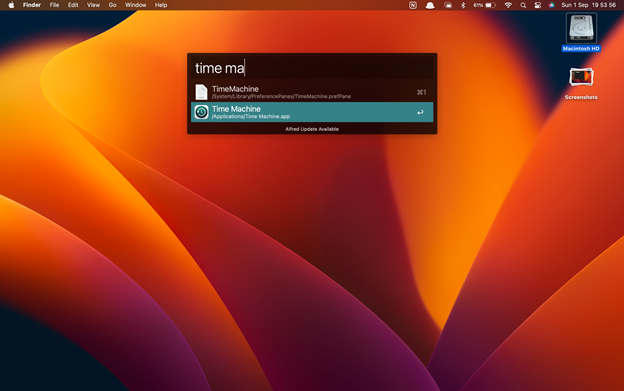This screenshot has height=391, width=624.
Task: Open the View menu
Action: coord(93,5)
